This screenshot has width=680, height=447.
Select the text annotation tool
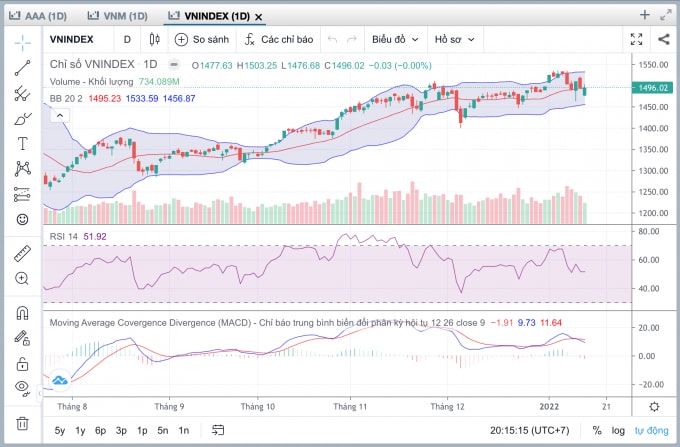click(23, 144)
